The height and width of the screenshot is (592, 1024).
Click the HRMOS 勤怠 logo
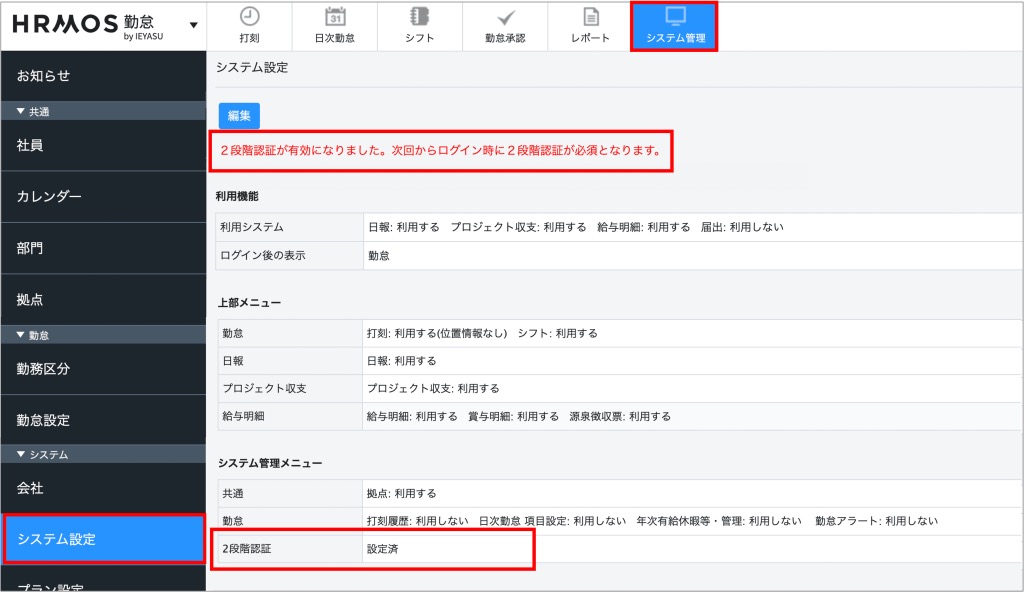(90, 24)
